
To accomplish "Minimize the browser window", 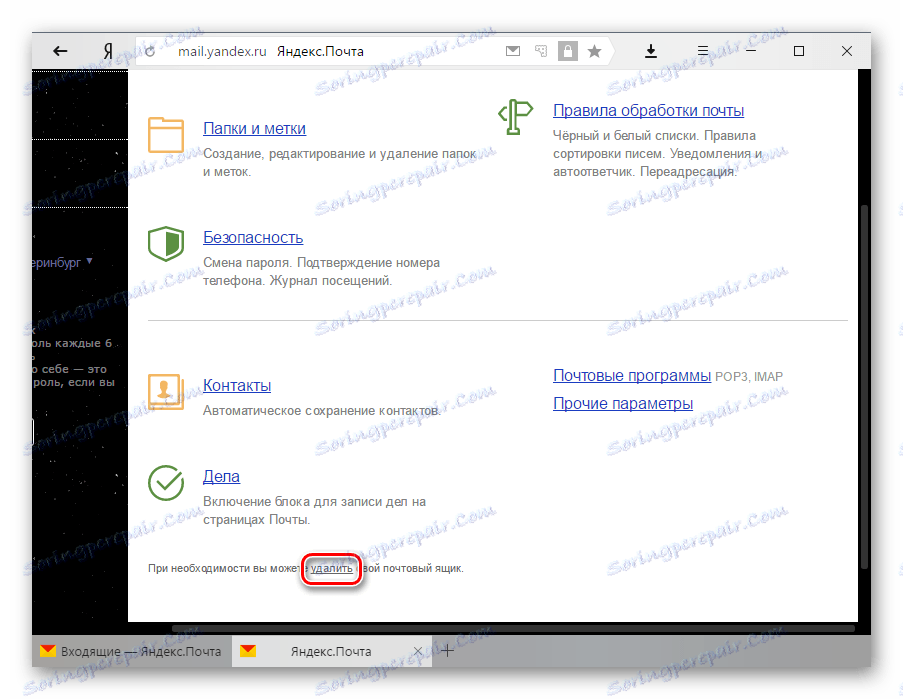I will pos(751,51).
